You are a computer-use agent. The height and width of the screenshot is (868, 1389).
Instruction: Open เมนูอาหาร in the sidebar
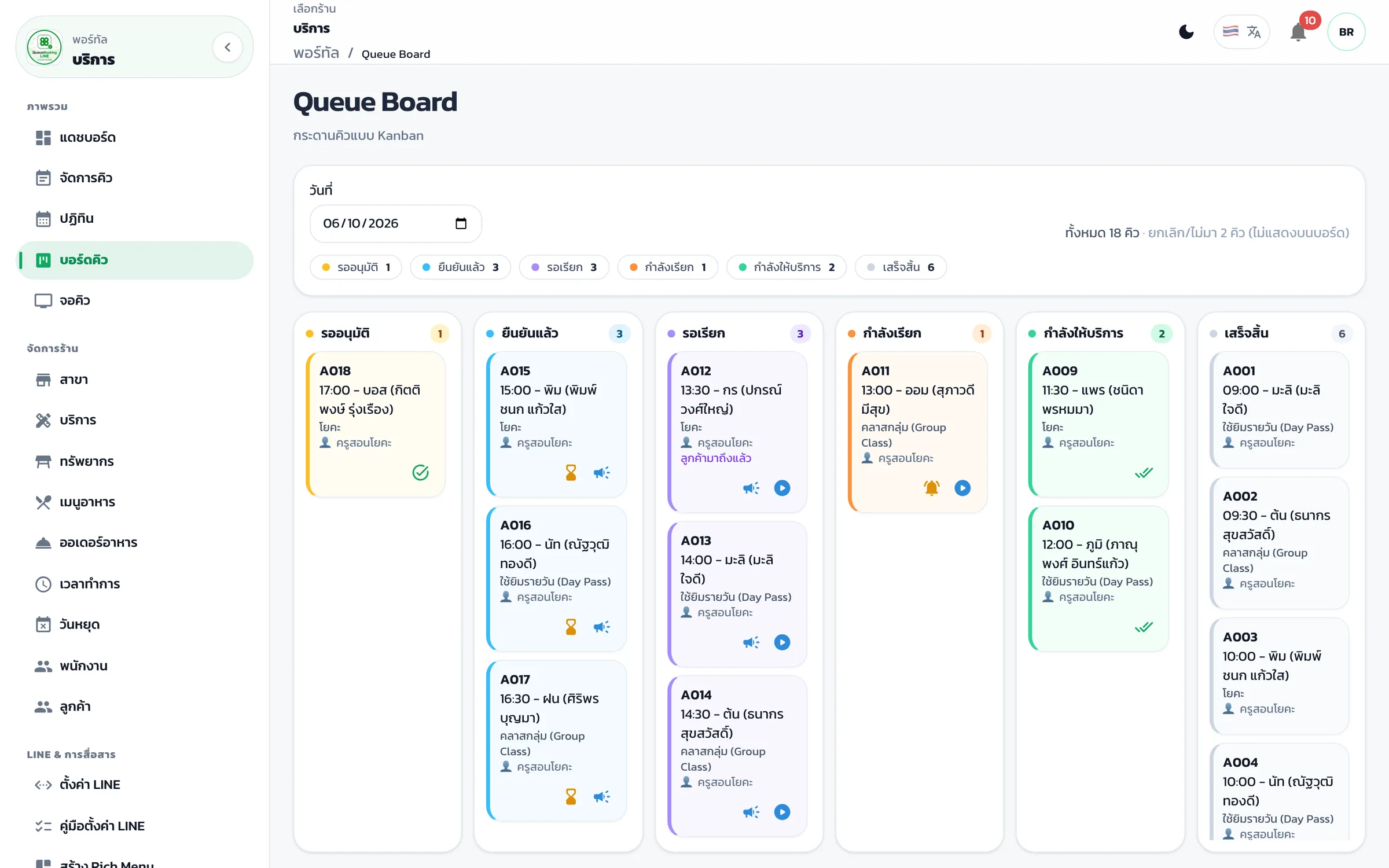coord(134,502)
